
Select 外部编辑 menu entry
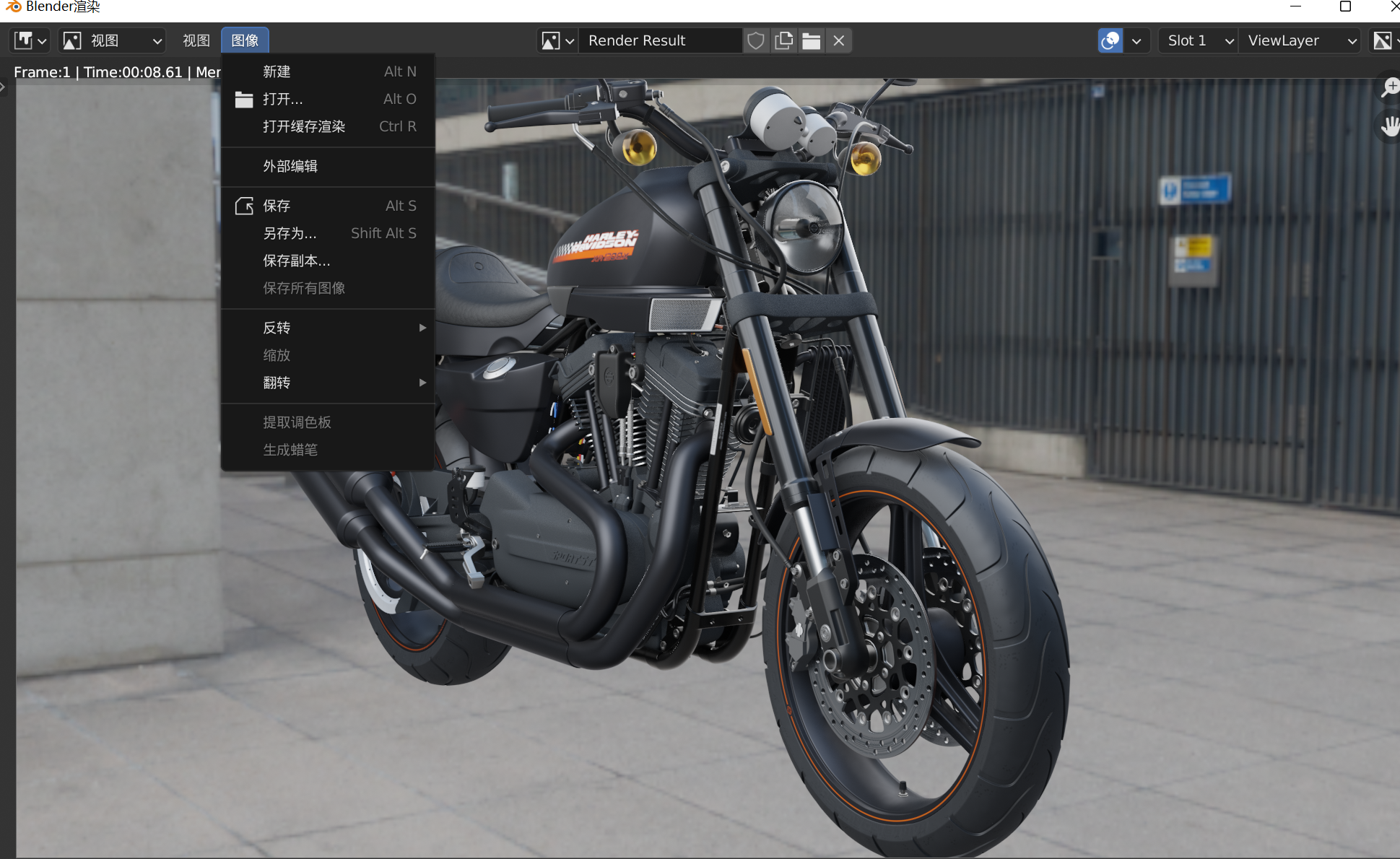tap(328, 166)
